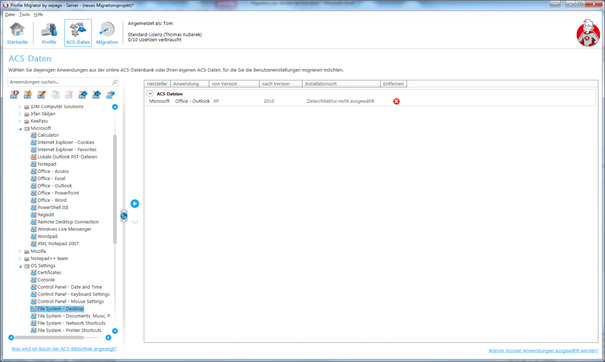Image resolution: width=605 pixels, height=362 pixels.
Task: Select the ACS-Daten tab
Action: click(78, 33)
